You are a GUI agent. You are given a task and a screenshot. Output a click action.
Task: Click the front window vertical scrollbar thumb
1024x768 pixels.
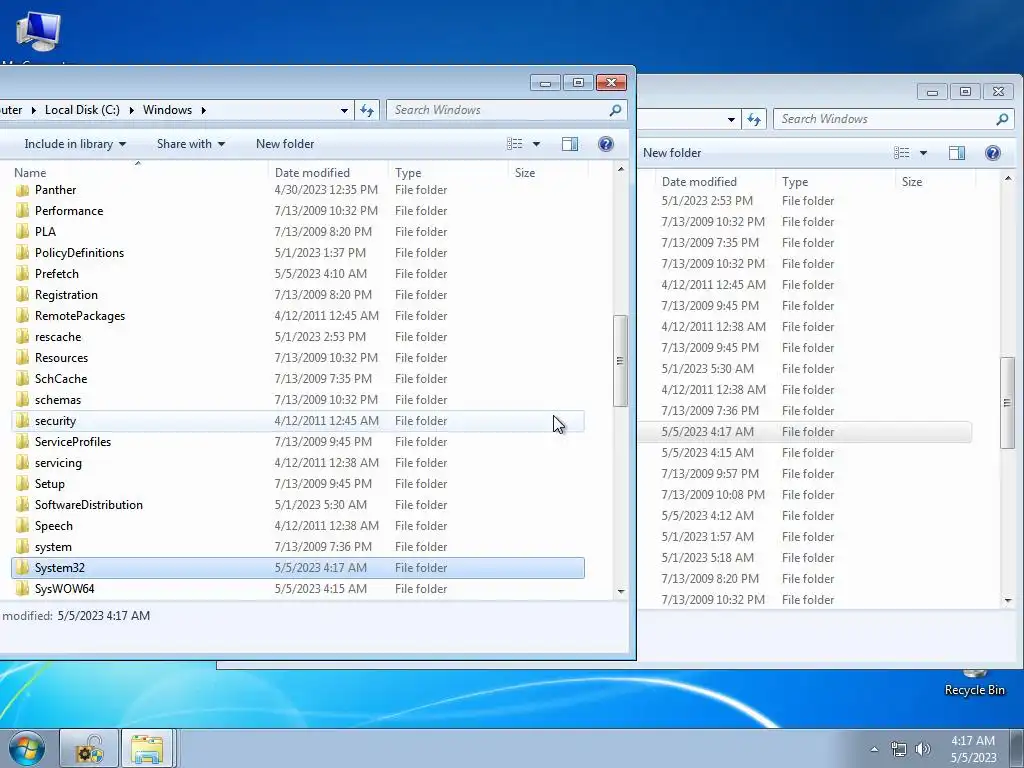(620, 360)
